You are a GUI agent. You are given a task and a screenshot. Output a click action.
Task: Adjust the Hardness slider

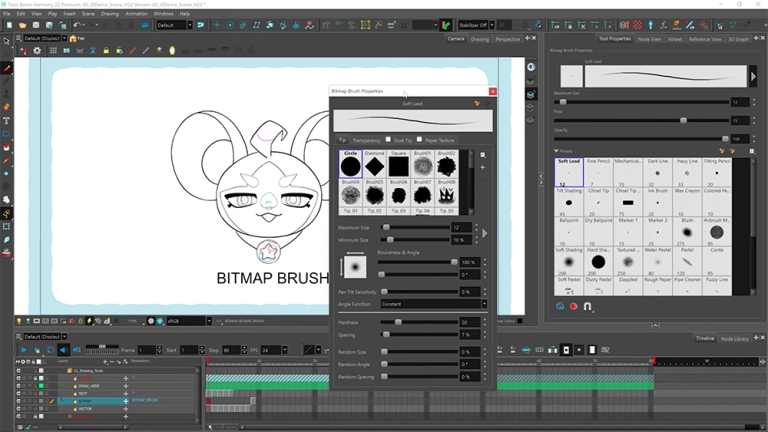click(x=398, y=322)
